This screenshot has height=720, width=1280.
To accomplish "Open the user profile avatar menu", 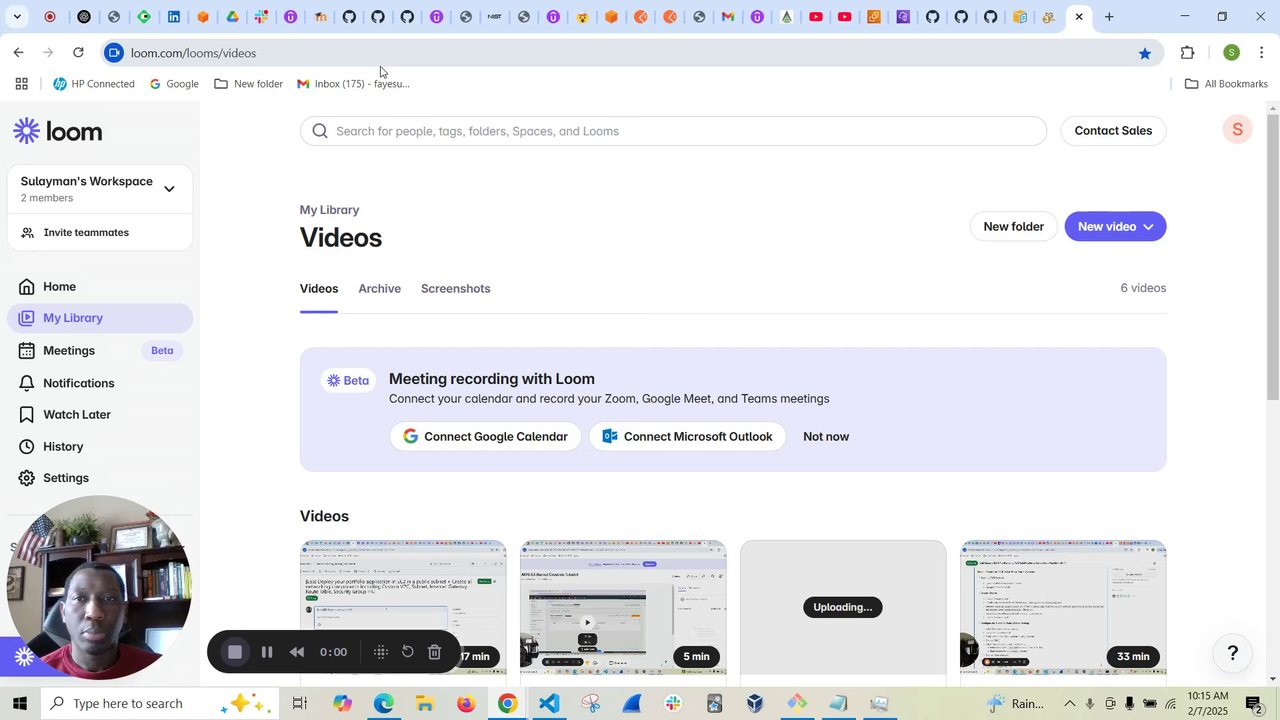I will (x=1237, y=130).
